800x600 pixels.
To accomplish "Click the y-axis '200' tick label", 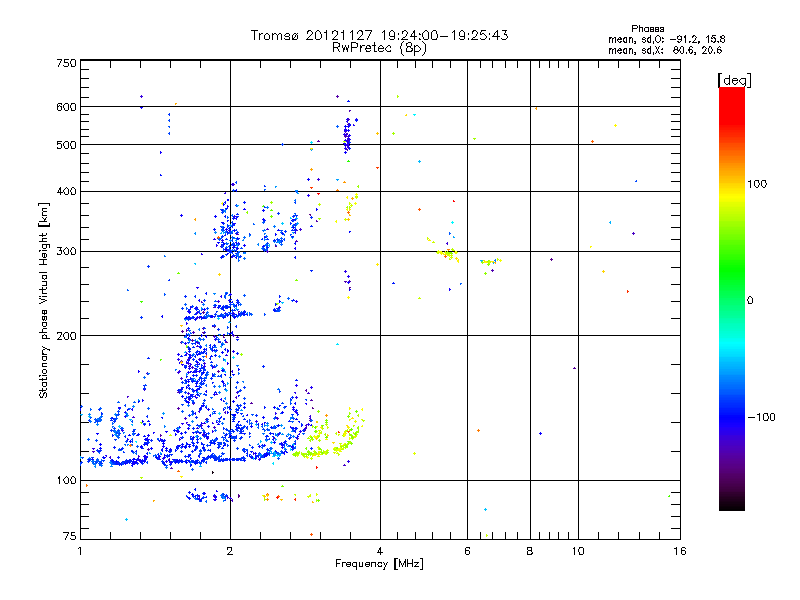I will 66,335.
